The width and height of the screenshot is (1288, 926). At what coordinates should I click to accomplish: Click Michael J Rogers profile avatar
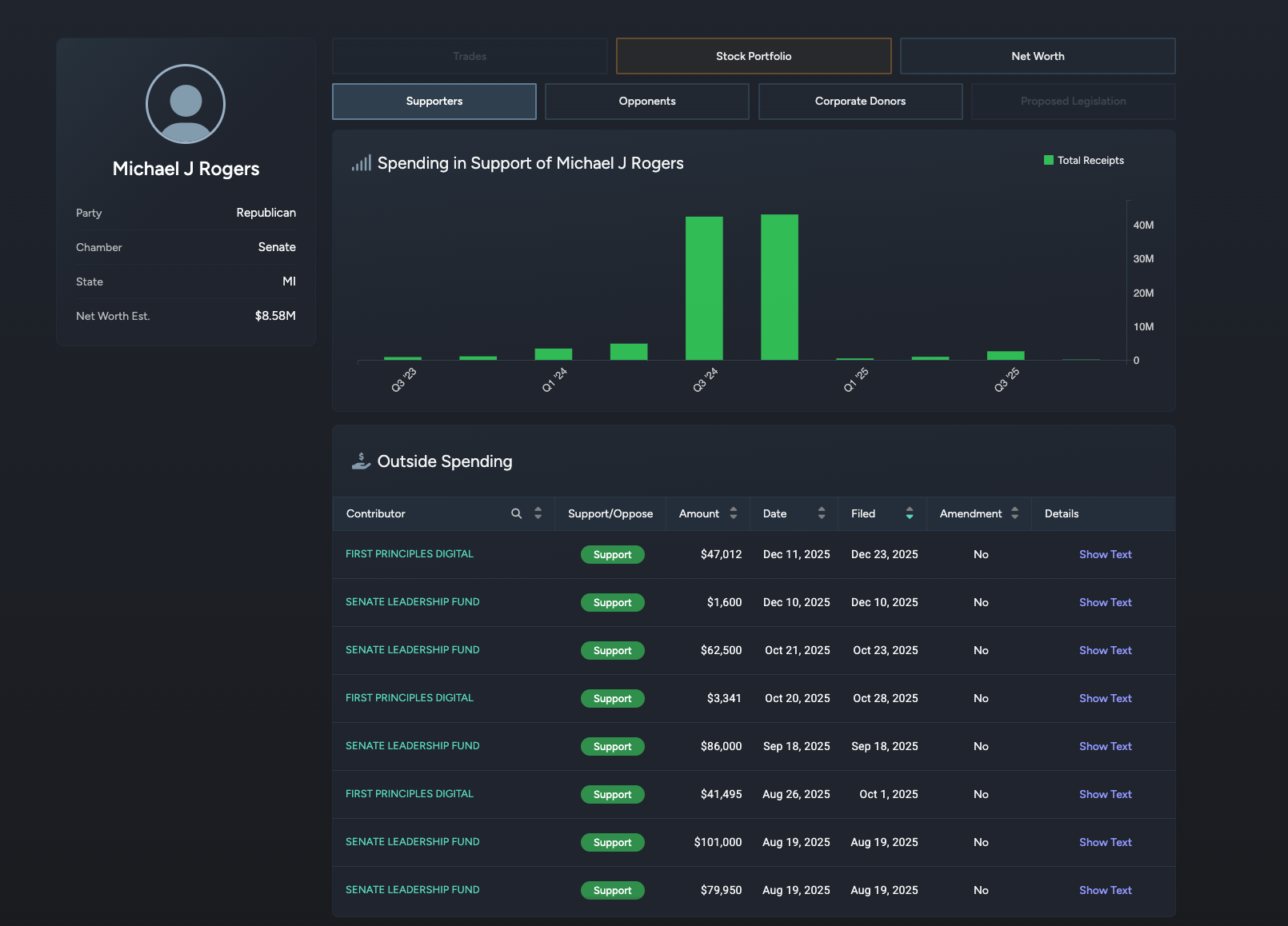click(x=186, y=104)
